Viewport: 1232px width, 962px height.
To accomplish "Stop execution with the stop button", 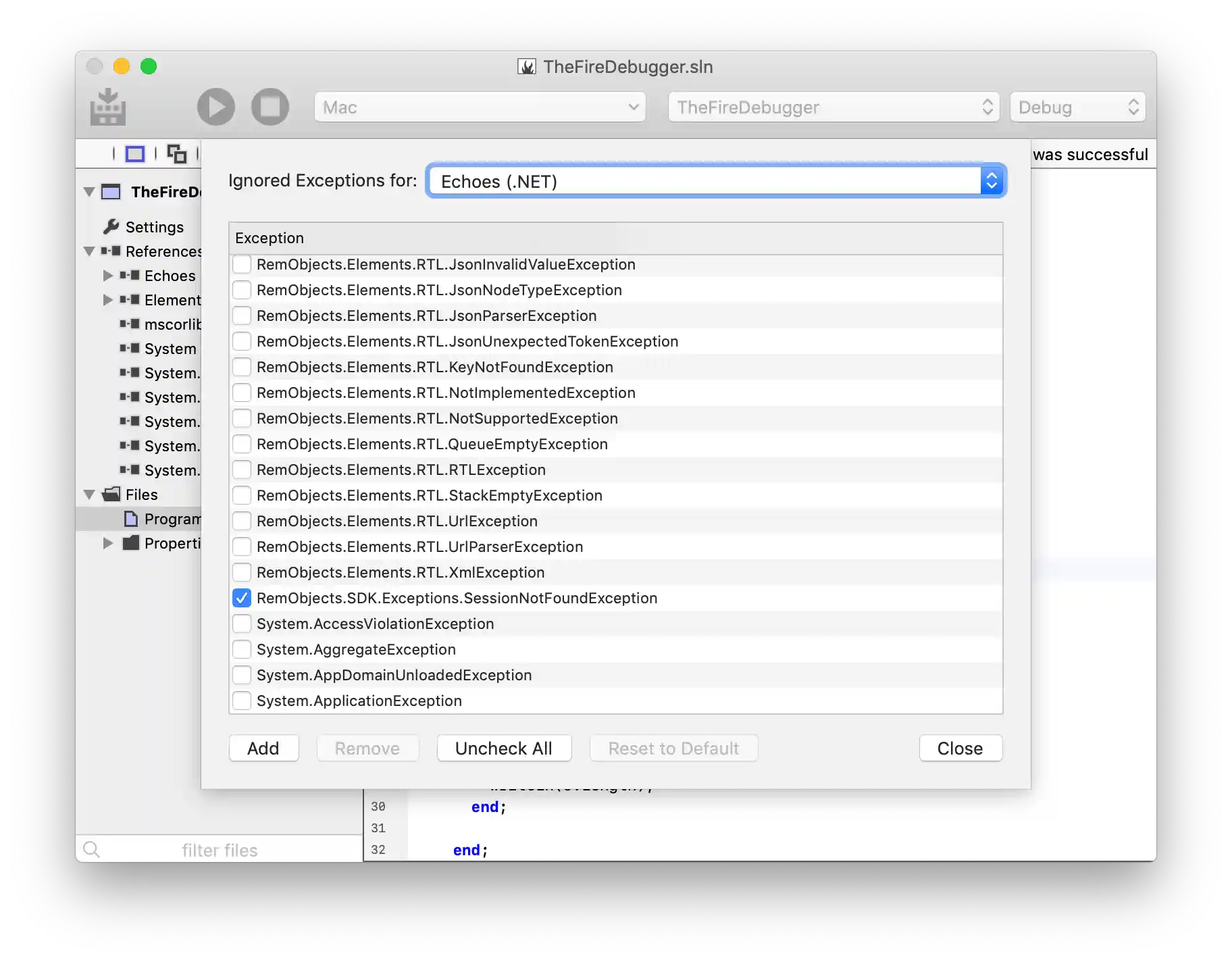I will (x=270, y=107).
